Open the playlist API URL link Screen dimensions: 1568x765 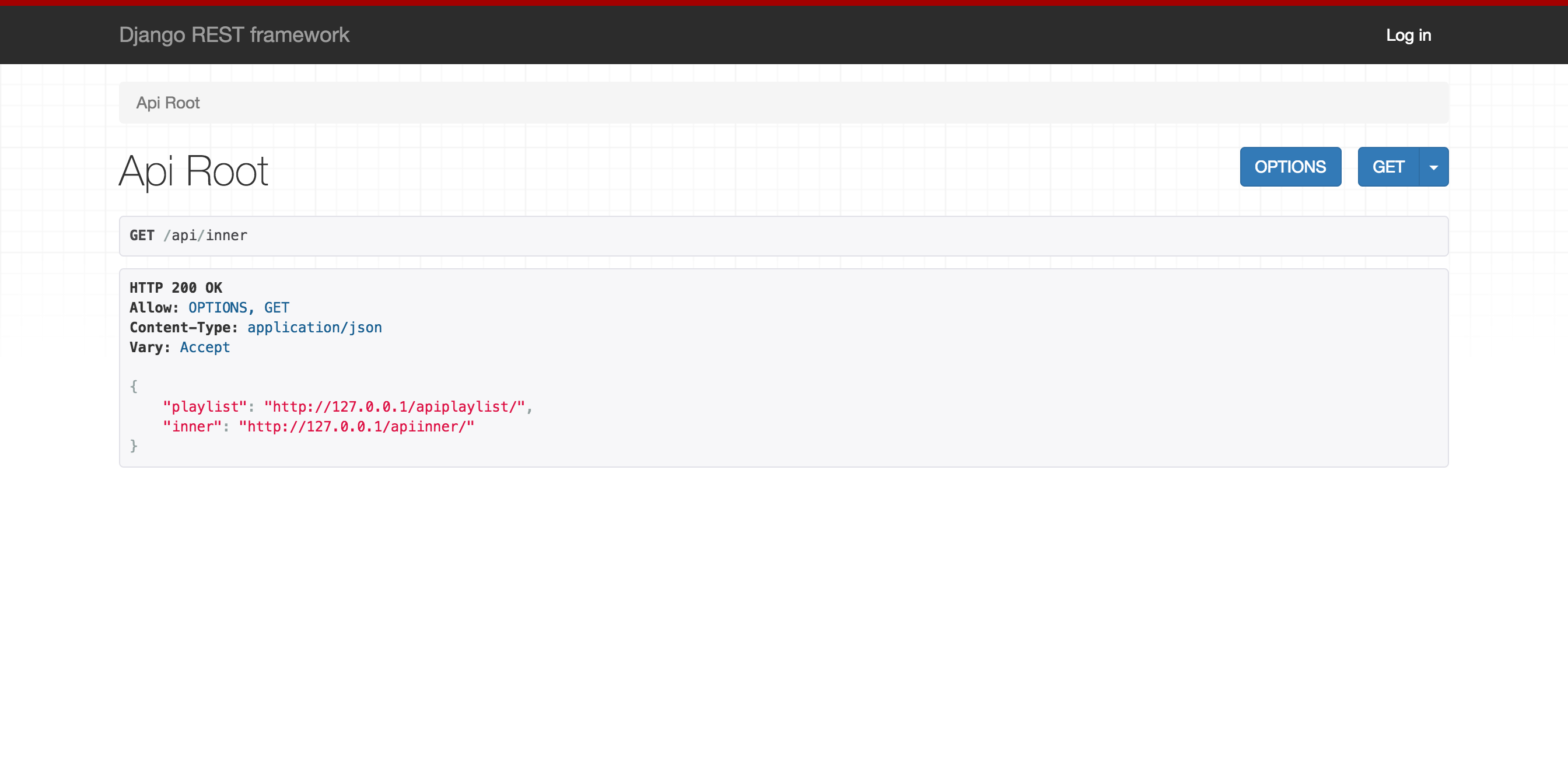[x=394, y=406]
